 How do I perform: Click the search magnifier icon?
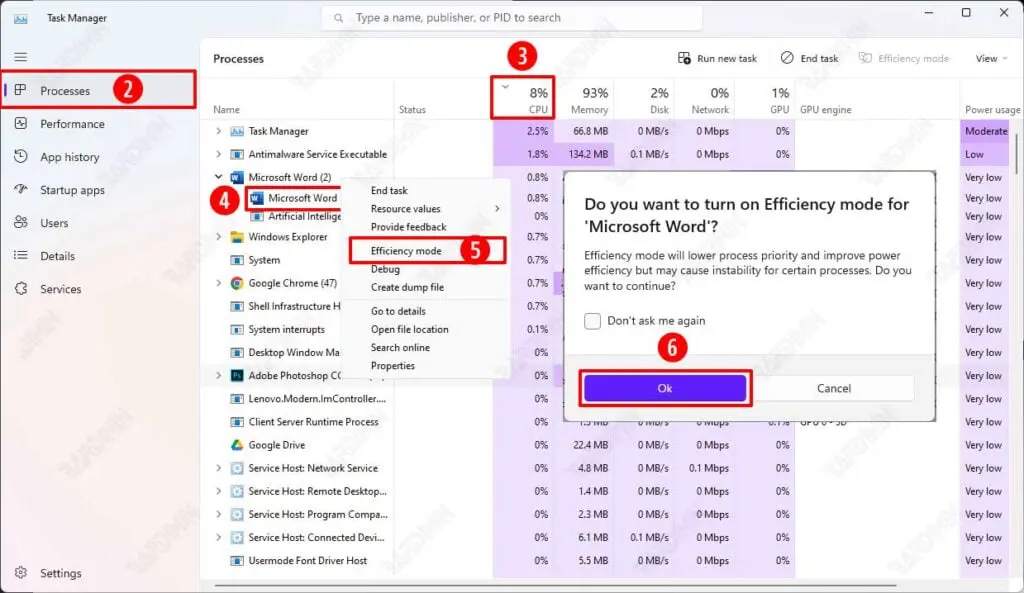tap(338, 18)
